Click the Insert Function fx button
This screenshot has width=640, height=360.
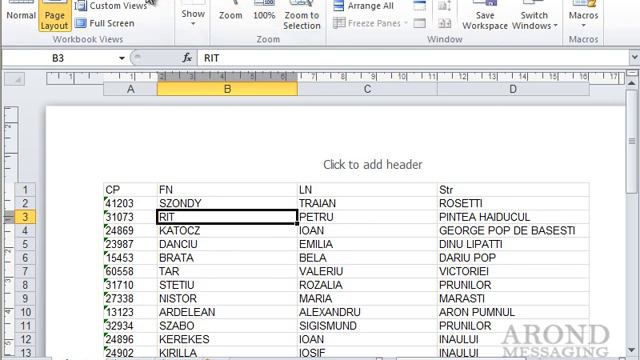tap(187, 58)
